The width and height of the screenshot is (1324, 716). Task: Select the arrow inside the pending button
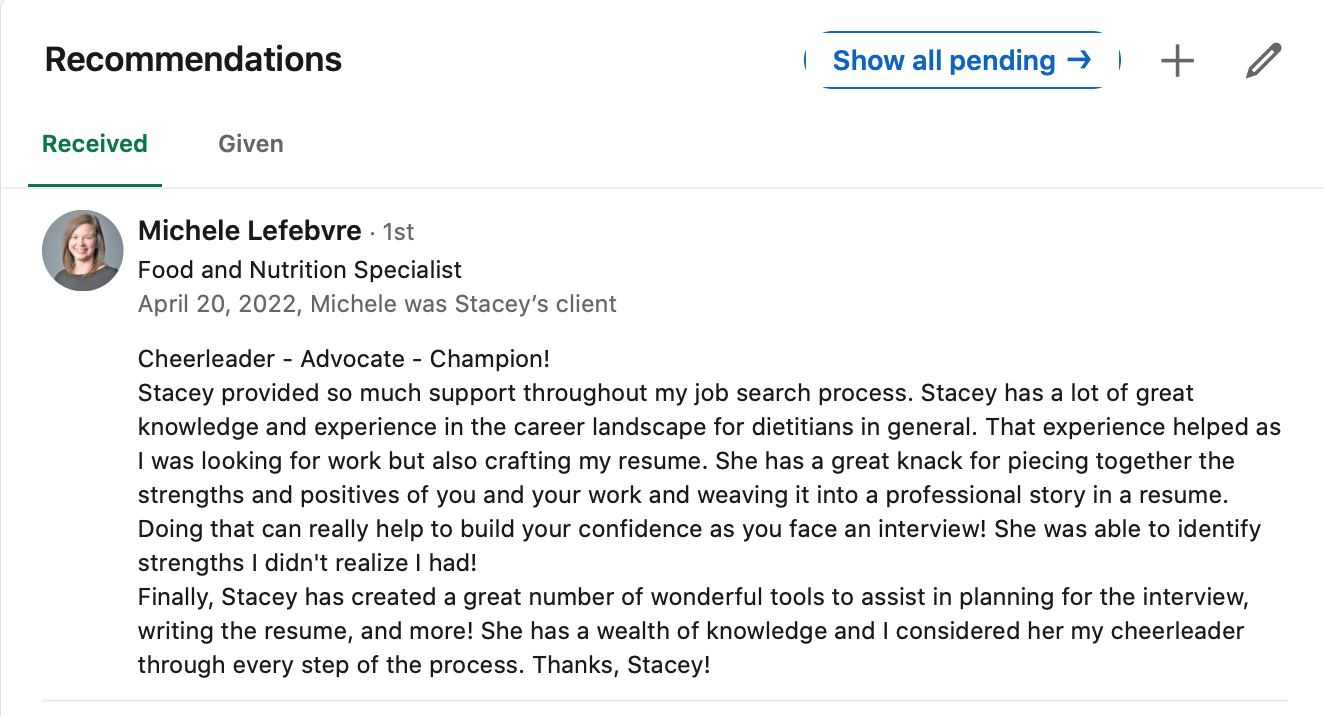1078,60
